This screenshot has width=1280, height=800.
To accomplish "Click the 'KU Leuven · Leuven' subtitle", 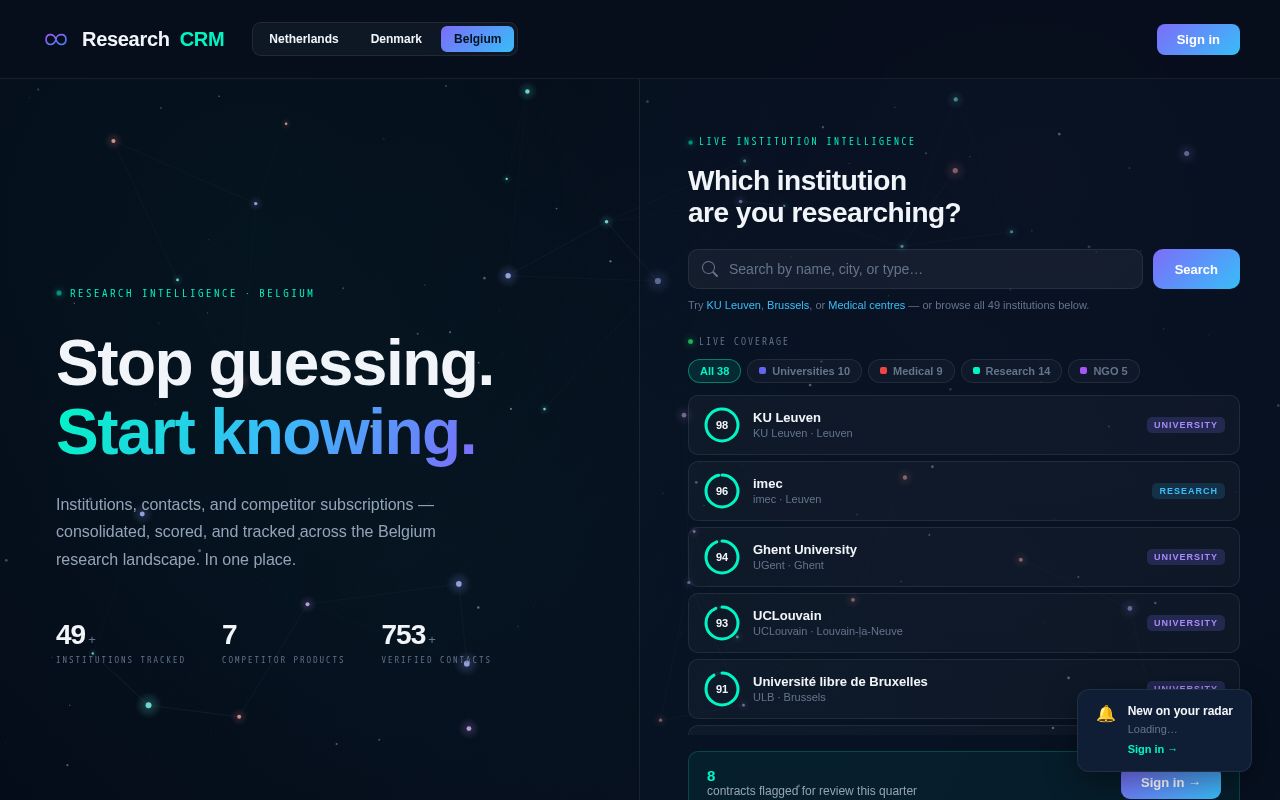I will click(803, 433).
